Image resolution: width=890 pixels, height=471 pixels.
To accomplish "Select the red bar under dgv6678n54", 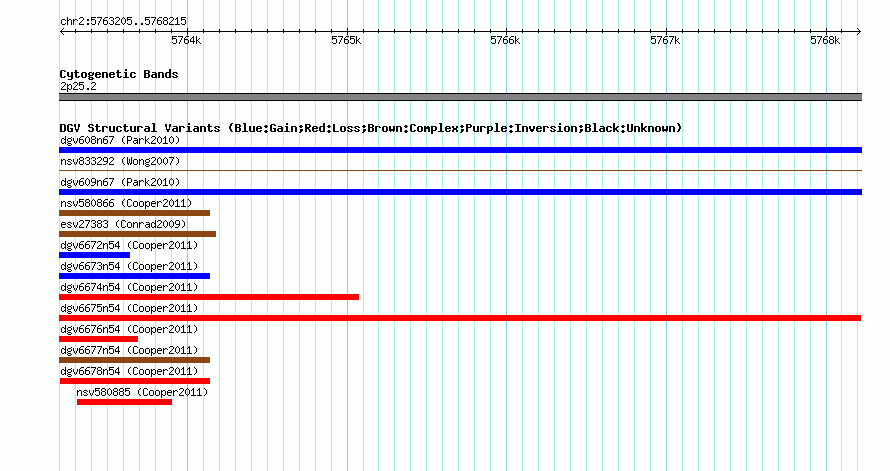I will [135, 381].
